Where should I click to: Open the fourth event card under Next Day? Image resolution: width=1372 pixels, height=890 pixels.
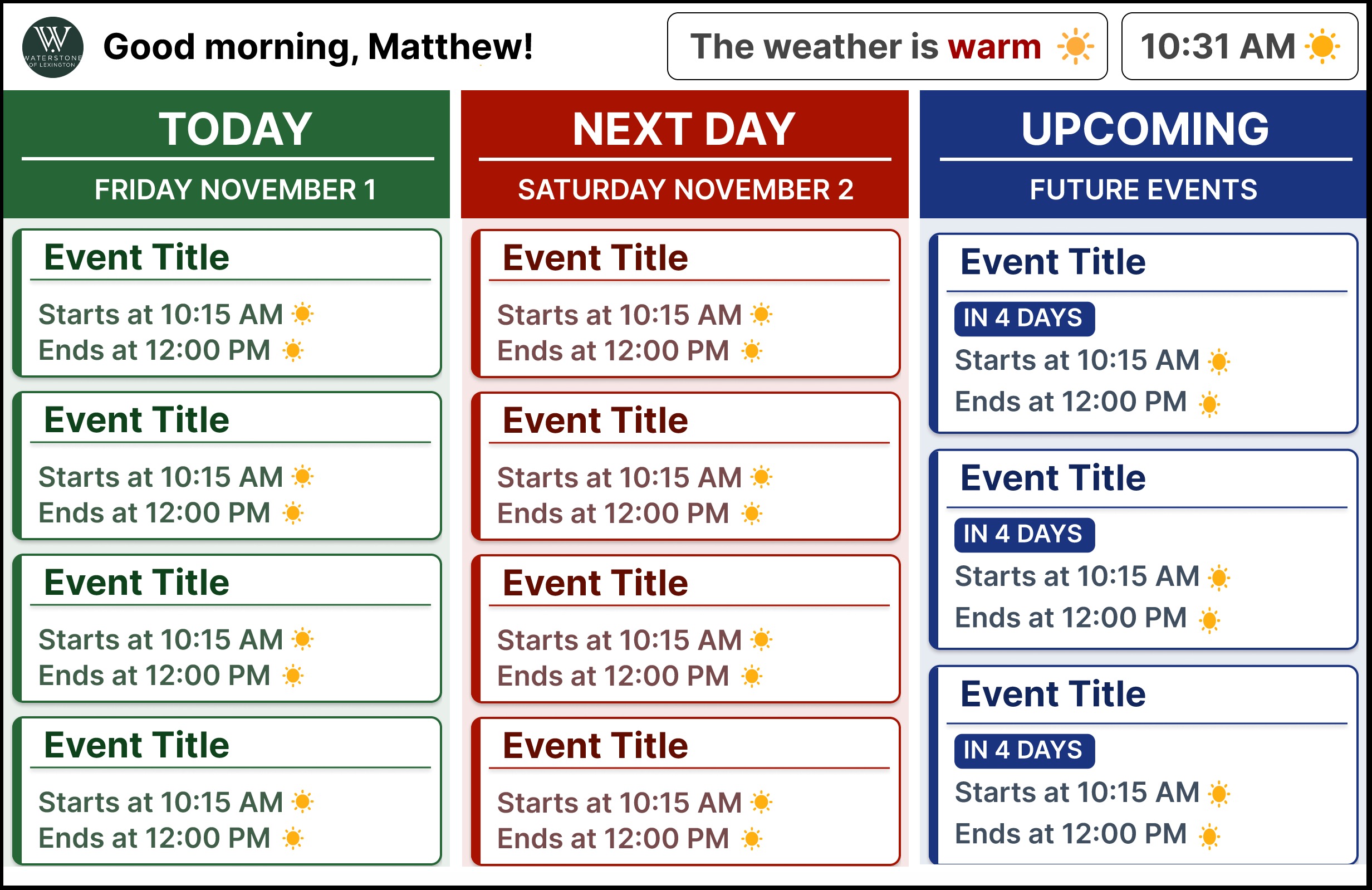pos(686,791)
